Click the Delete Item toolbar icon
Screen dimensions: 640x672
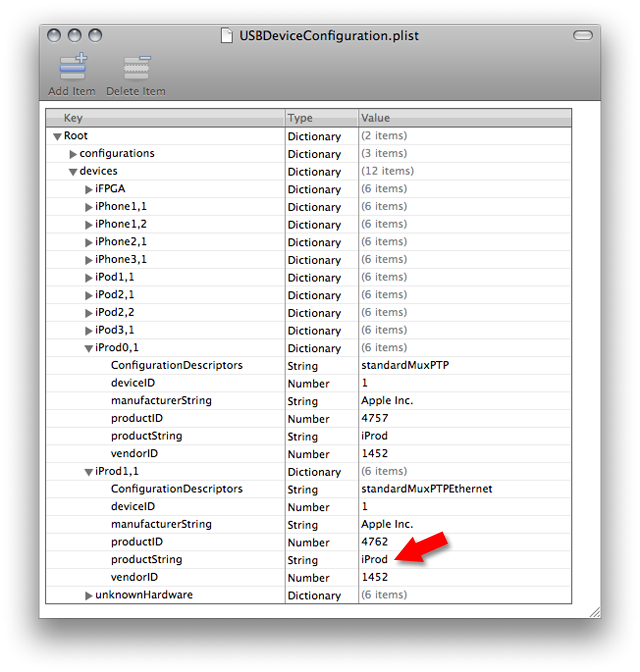click(x=136, y=67)
